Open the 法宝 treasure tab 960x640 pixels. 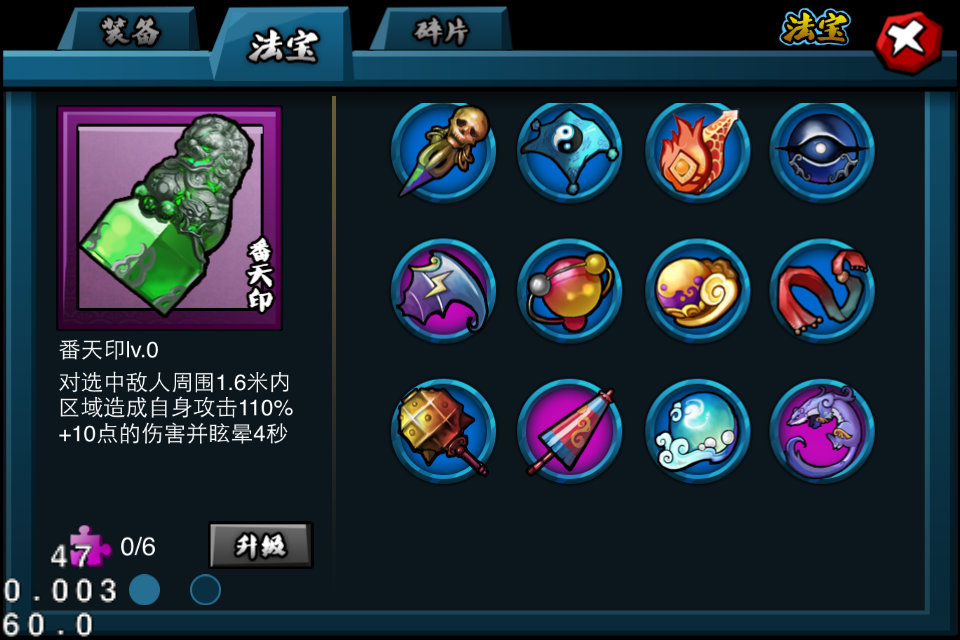(x=283, y=45)
